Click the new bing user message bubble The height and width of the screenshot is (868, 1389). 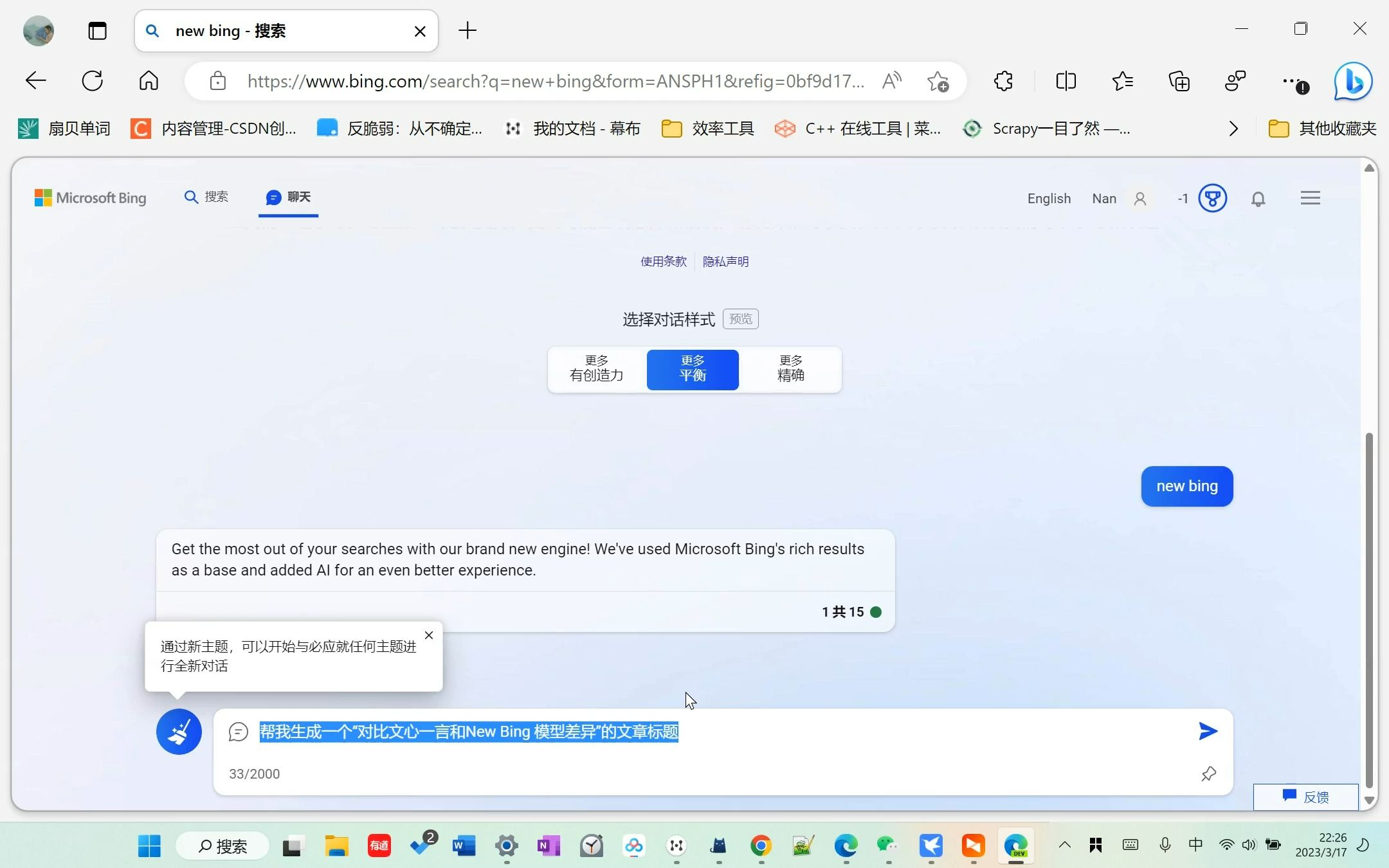tap(1186, 486)
